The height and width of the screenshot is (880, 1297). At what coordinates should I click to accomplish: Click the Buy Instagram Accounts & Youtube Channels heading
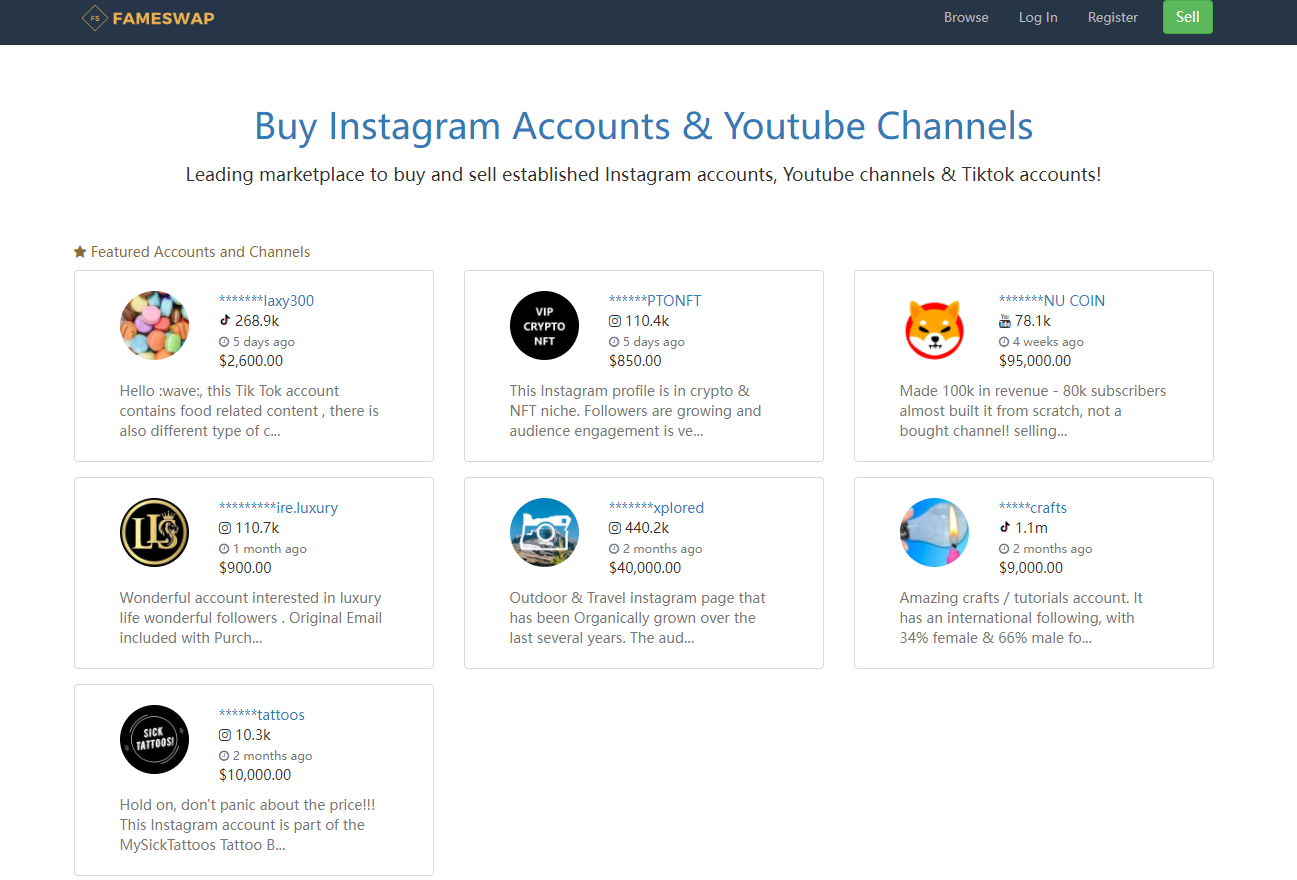coord(644,126)
